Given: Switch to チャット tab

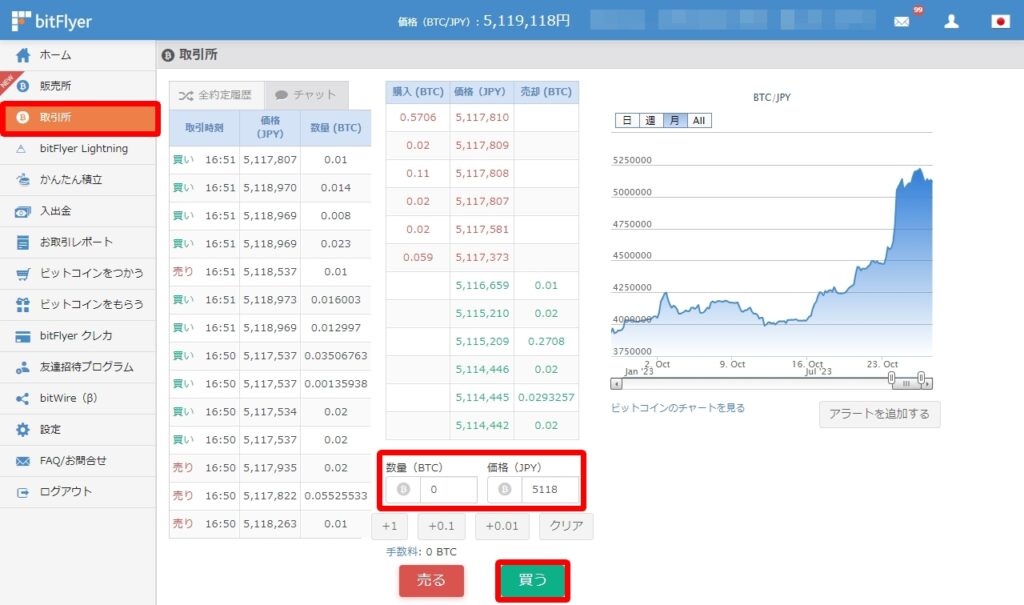Looking at the screenshot, I should click(306, 95).
